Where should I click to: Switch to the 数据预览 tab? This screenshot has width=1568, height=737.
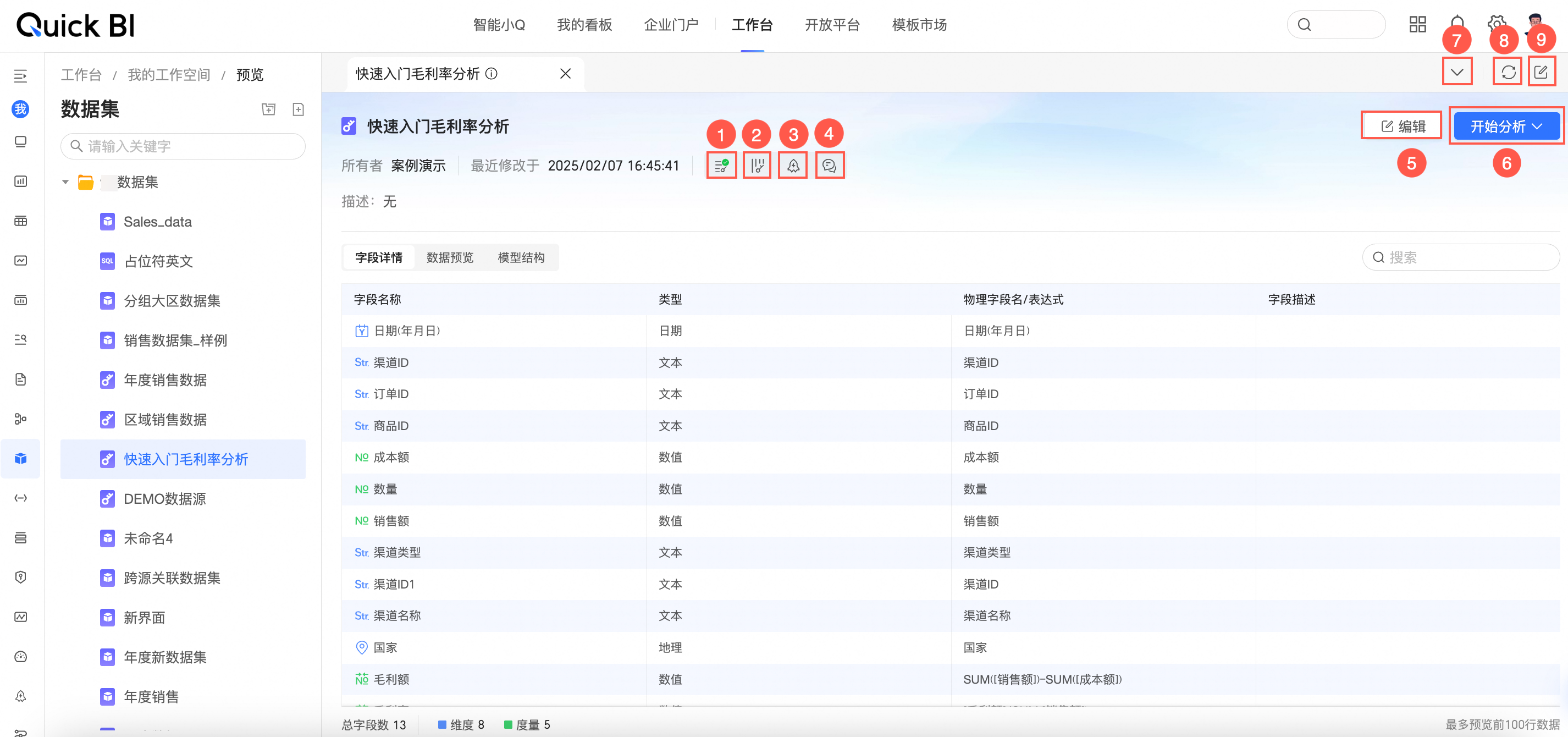[x=450, y=257]
